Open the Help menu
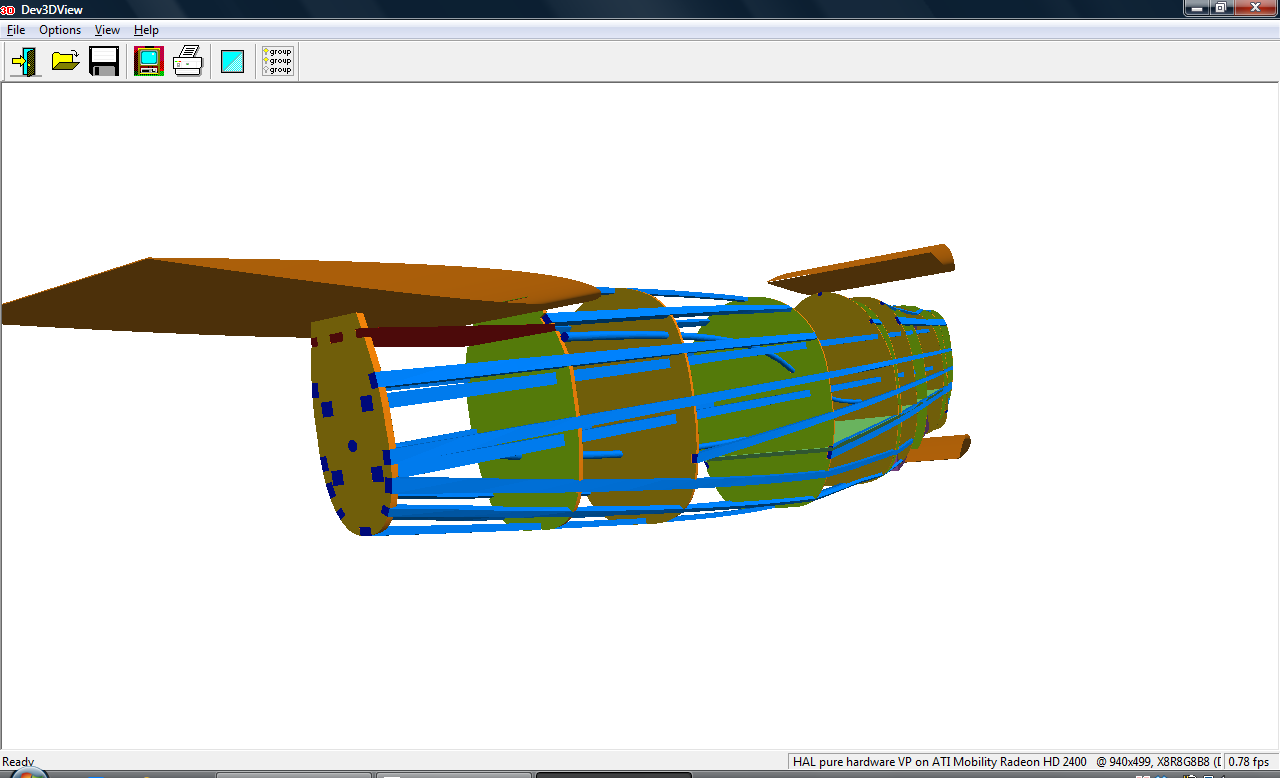This screenshot has width=1280, height=778. tap(146, 30)
